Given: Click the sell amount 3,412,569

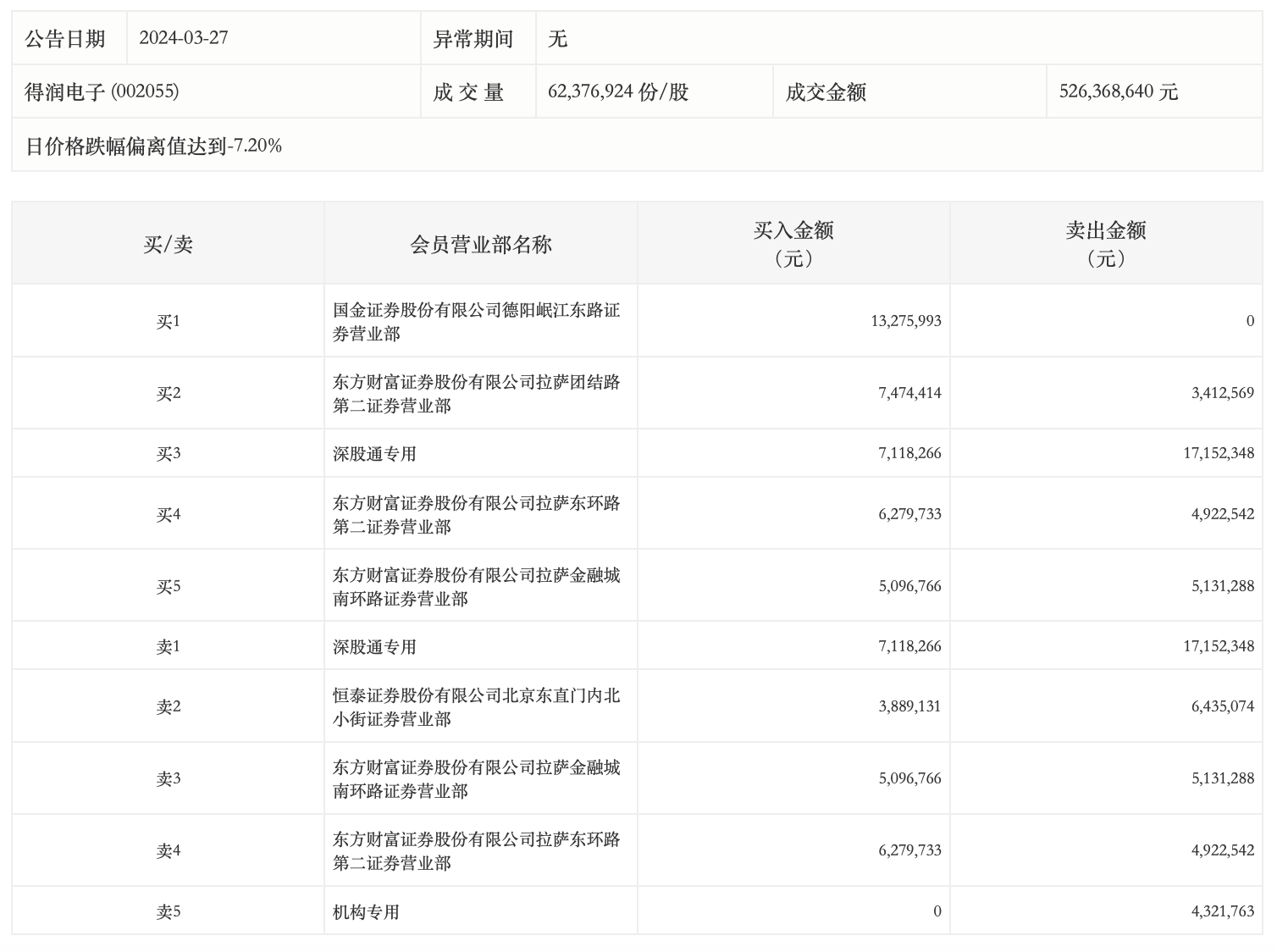Looking at the screenshot, I should click(x=1222, y=393).
